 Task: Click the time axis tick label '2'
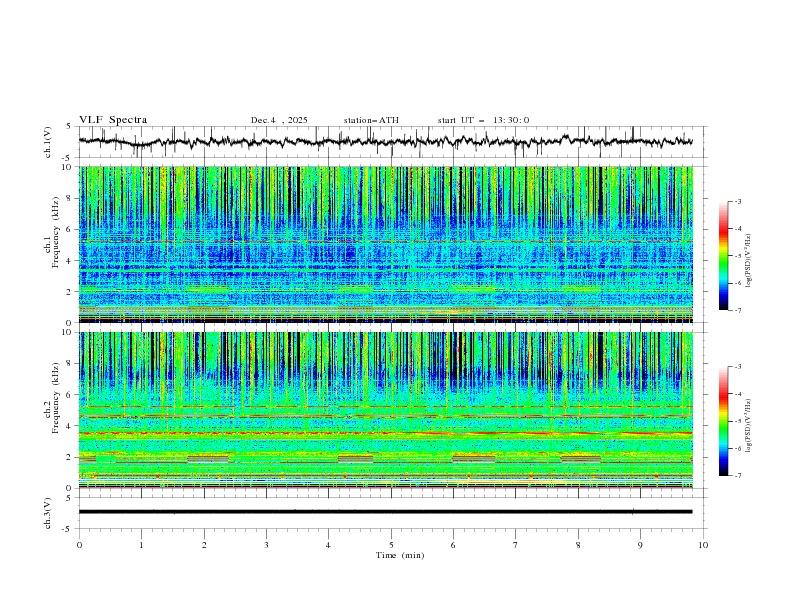pyautogui.click(x=204, y=545)
